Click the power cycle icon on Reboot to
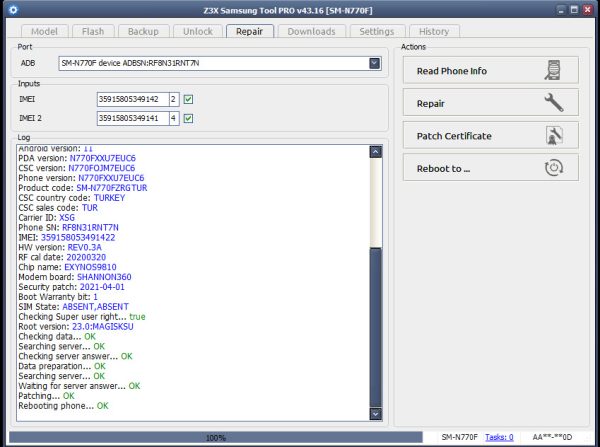This screenshot has height=447, width=600. (x=554, y=168)
